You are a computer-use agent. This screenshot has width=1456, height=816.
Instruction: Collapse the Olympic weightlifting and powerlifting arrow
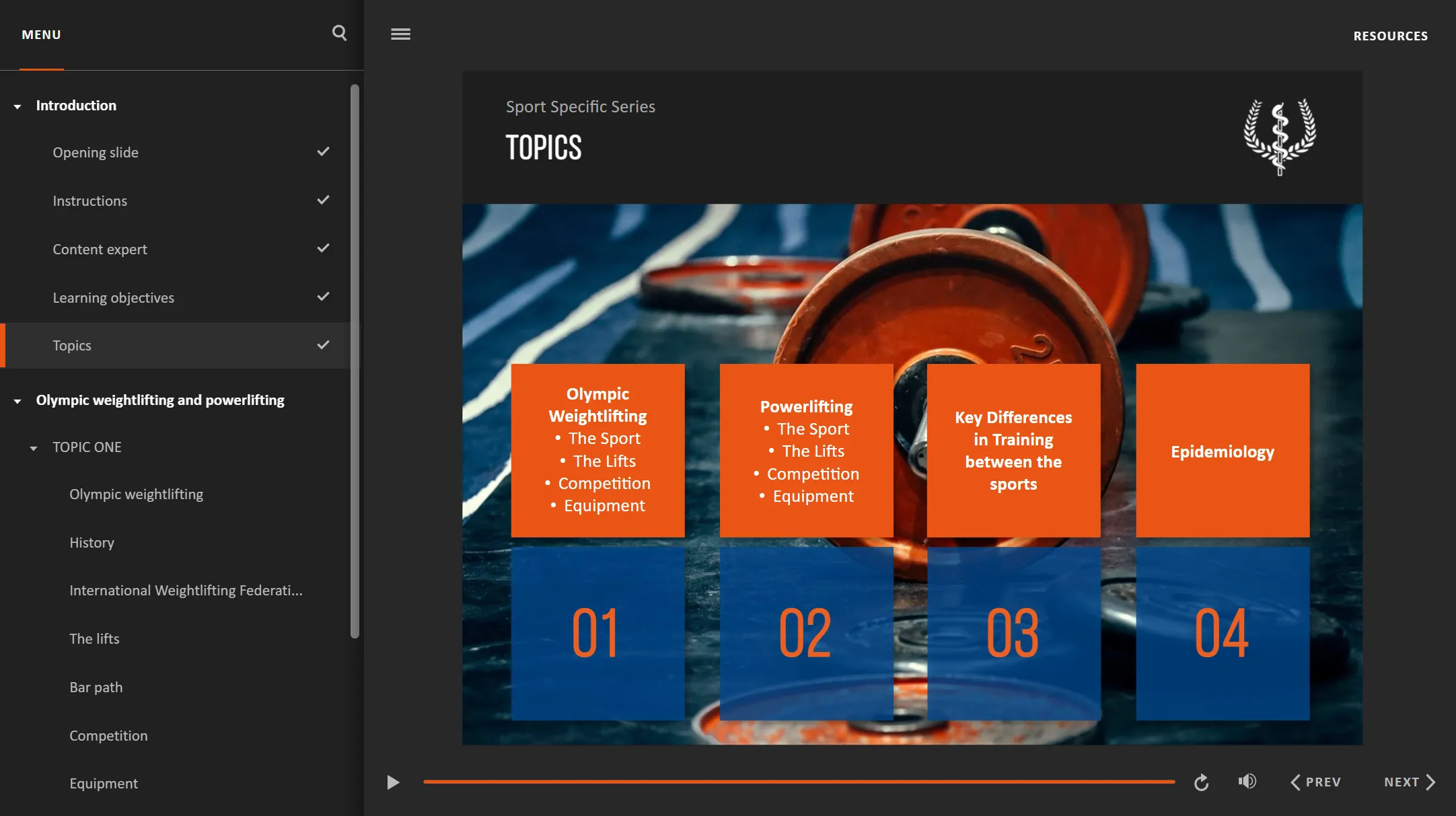[17, 401]
